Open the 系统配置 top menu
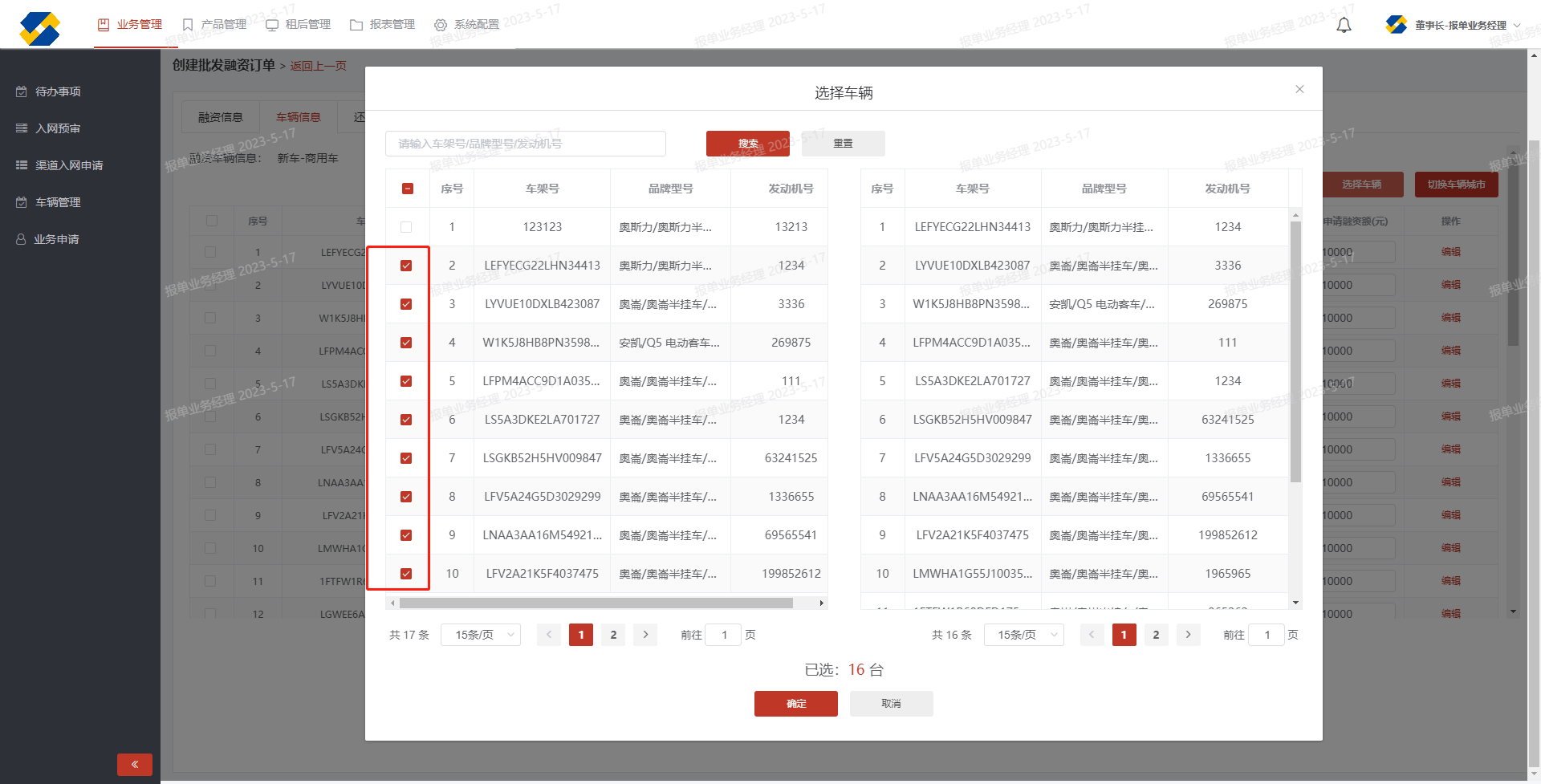Screen dimensions: 1541x784 (467, 25)
